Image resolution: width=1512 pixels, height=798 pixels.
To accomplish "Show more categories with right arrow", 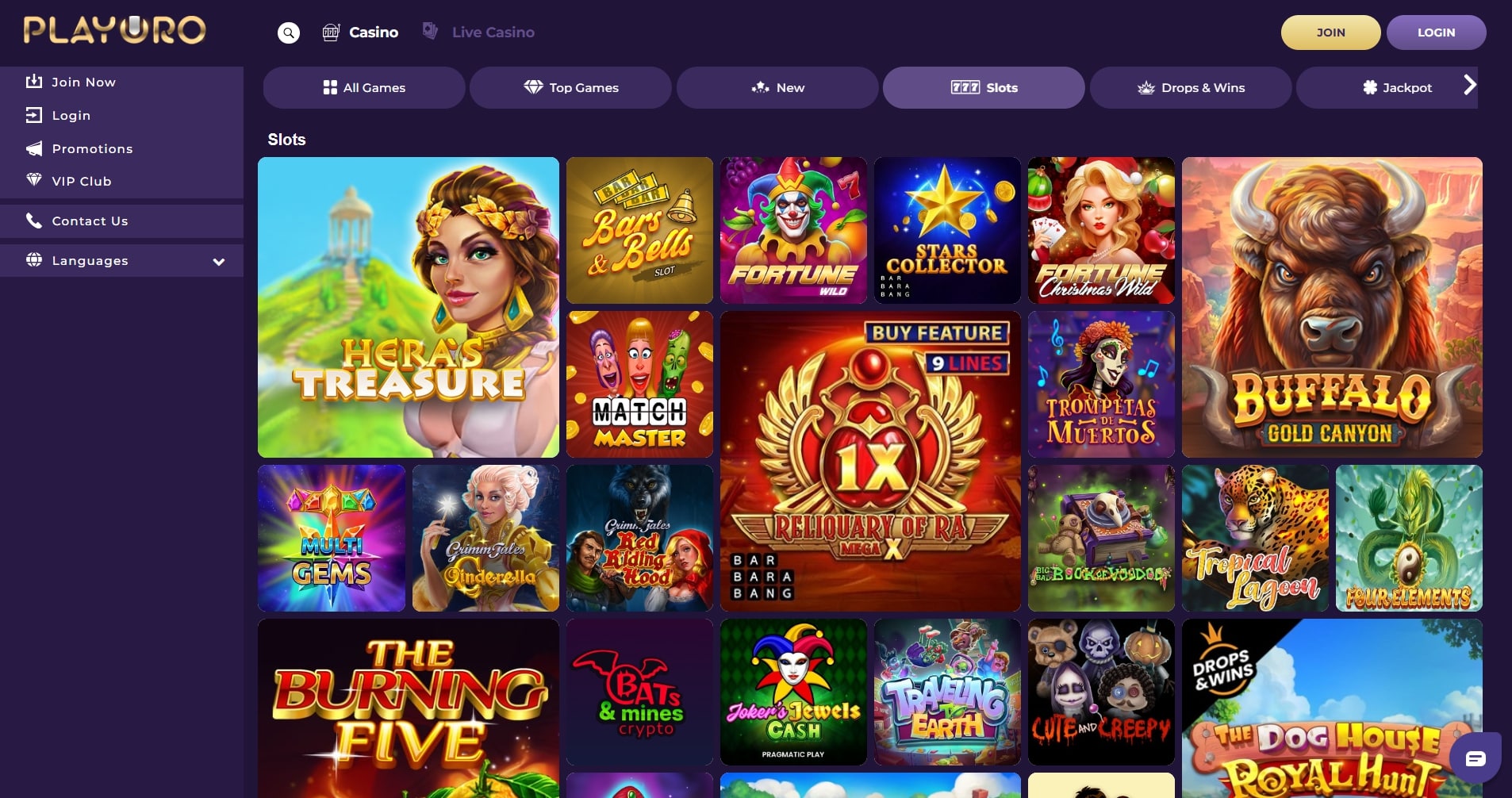I will (x=1469, y=85).
